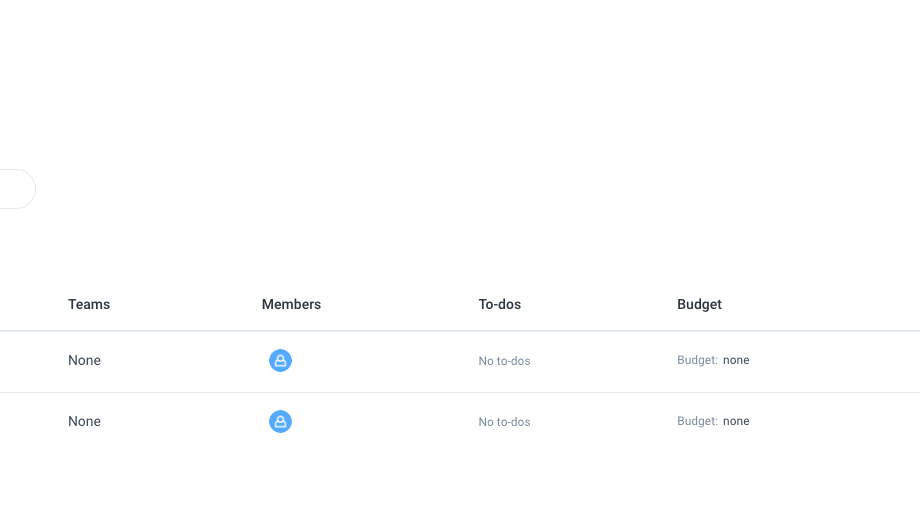Sort by the Teams column header
Viewport: 920px width, 518px height.
tap(89, 304)
